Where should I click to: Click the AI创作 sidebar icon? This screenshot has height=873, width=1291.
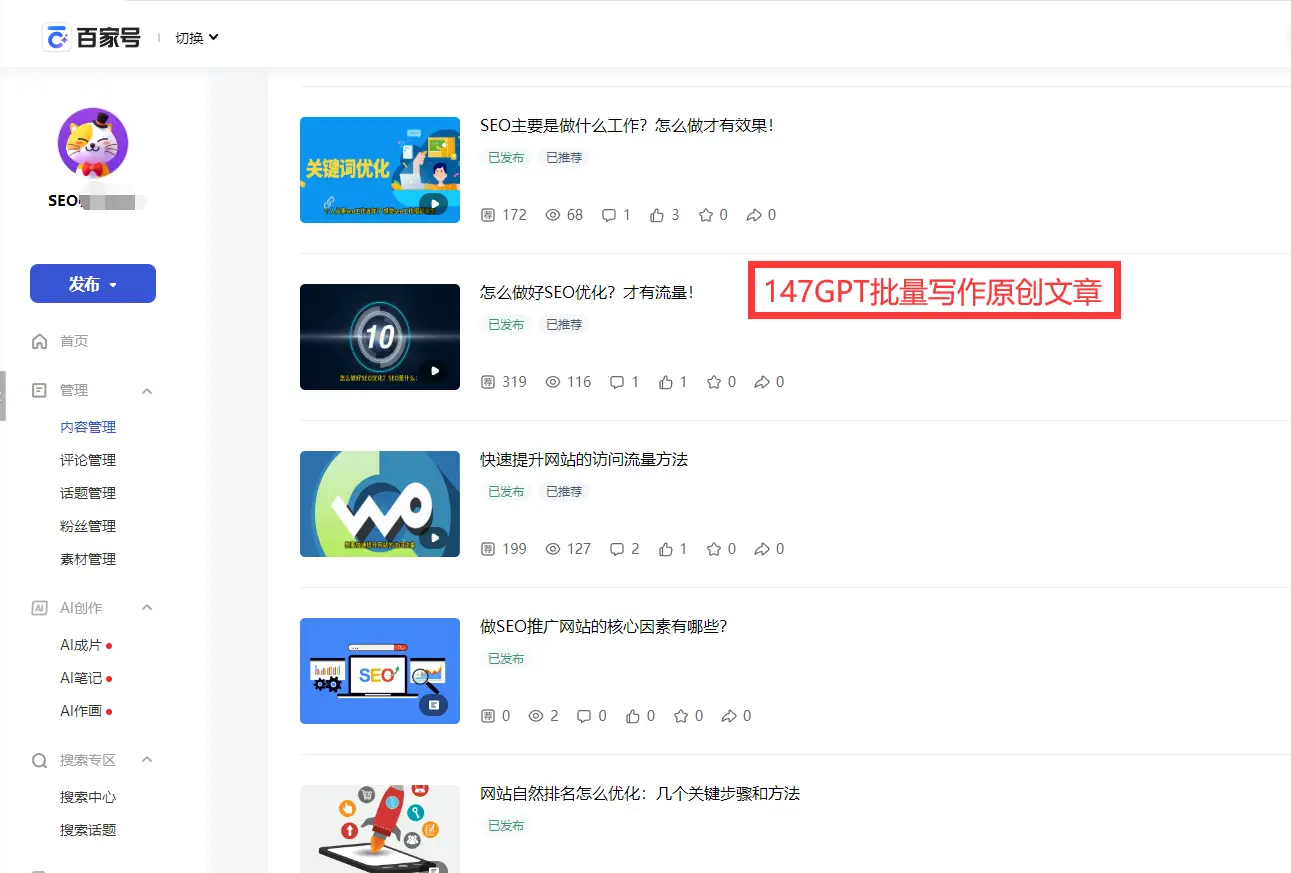(x=37, y=607)
